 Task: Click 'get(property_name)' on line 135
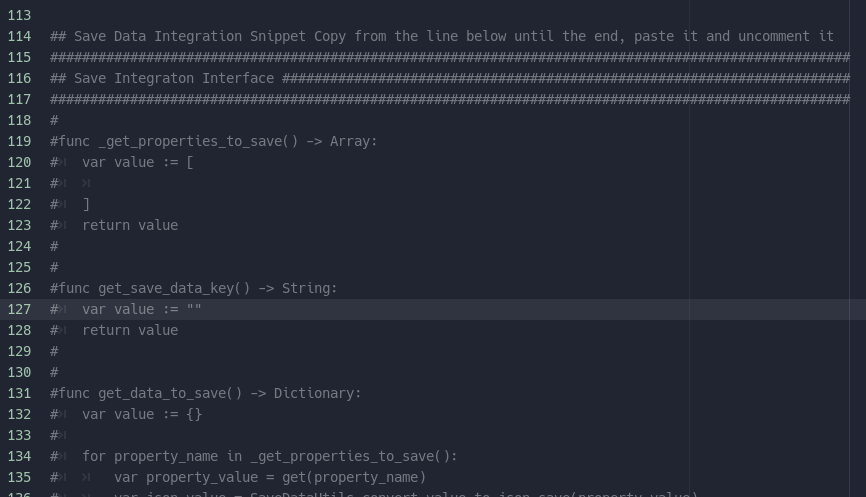click(x=354, y=477)
